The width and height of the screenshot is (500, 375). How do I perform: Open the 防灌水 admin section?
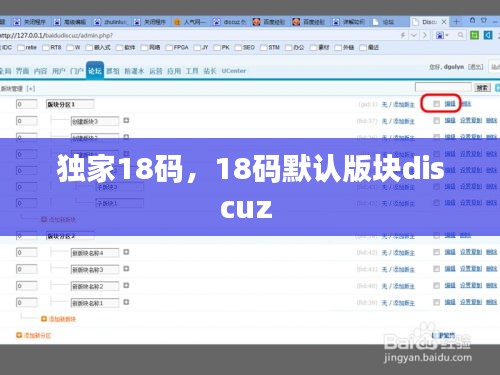[x=134, y=71]
